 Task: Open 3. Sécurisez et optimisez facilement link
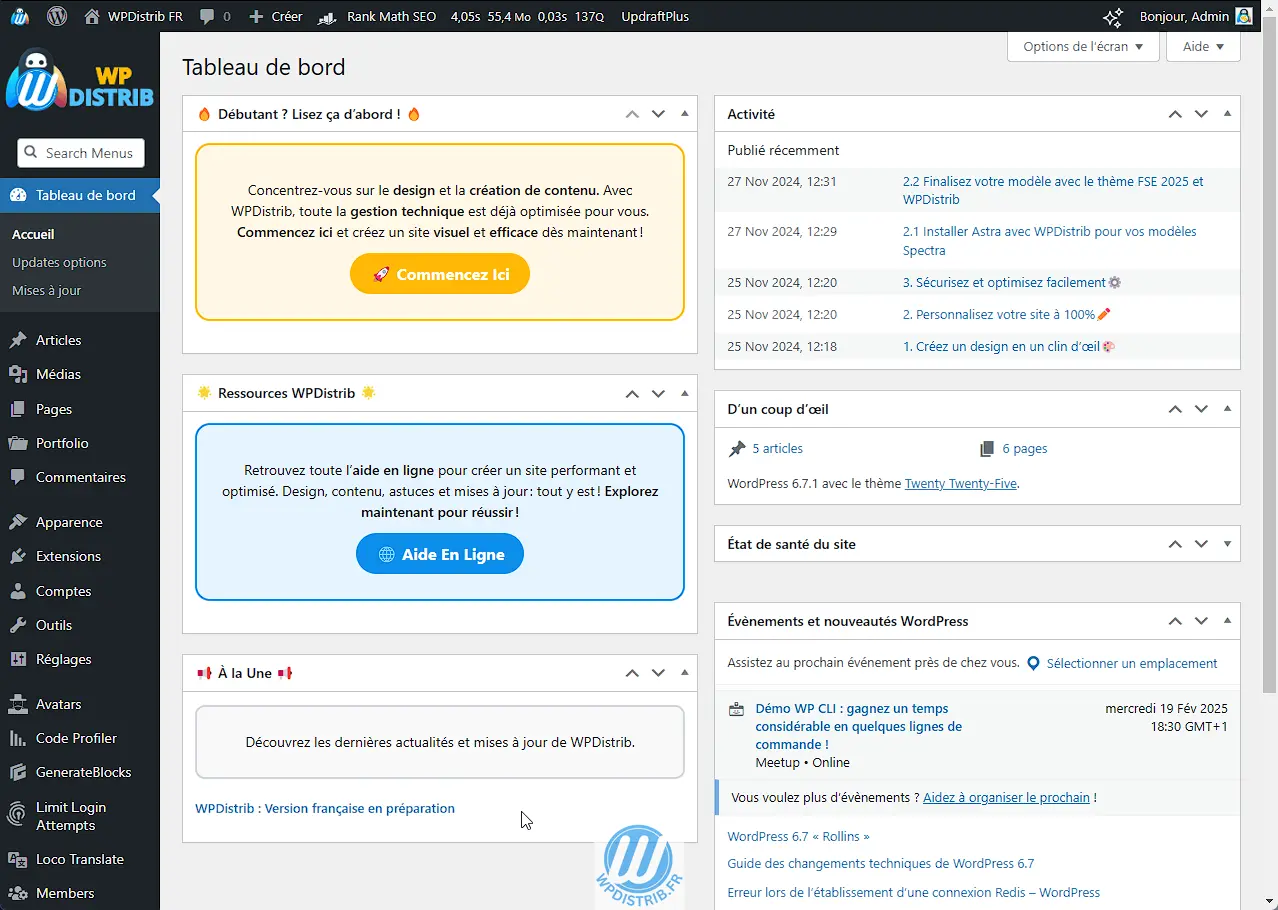pyautogui.click(x=1004, y=282)
